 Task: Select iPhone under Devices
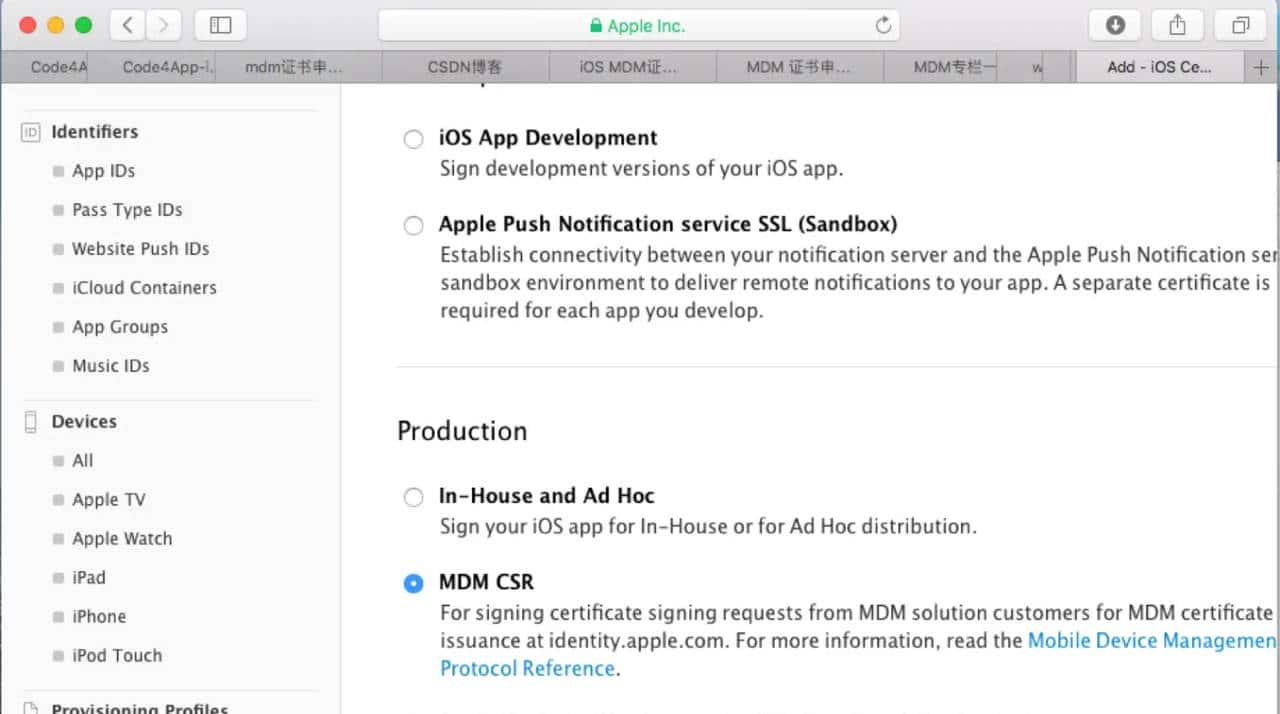click(100, 616)
